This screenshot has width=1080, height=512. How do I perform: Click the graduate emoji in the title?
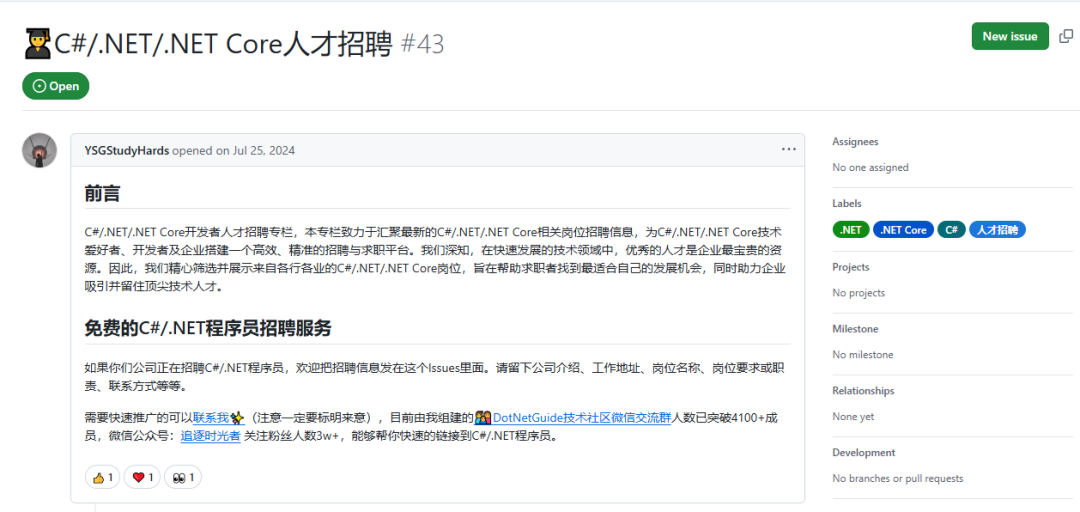[37, 45]
